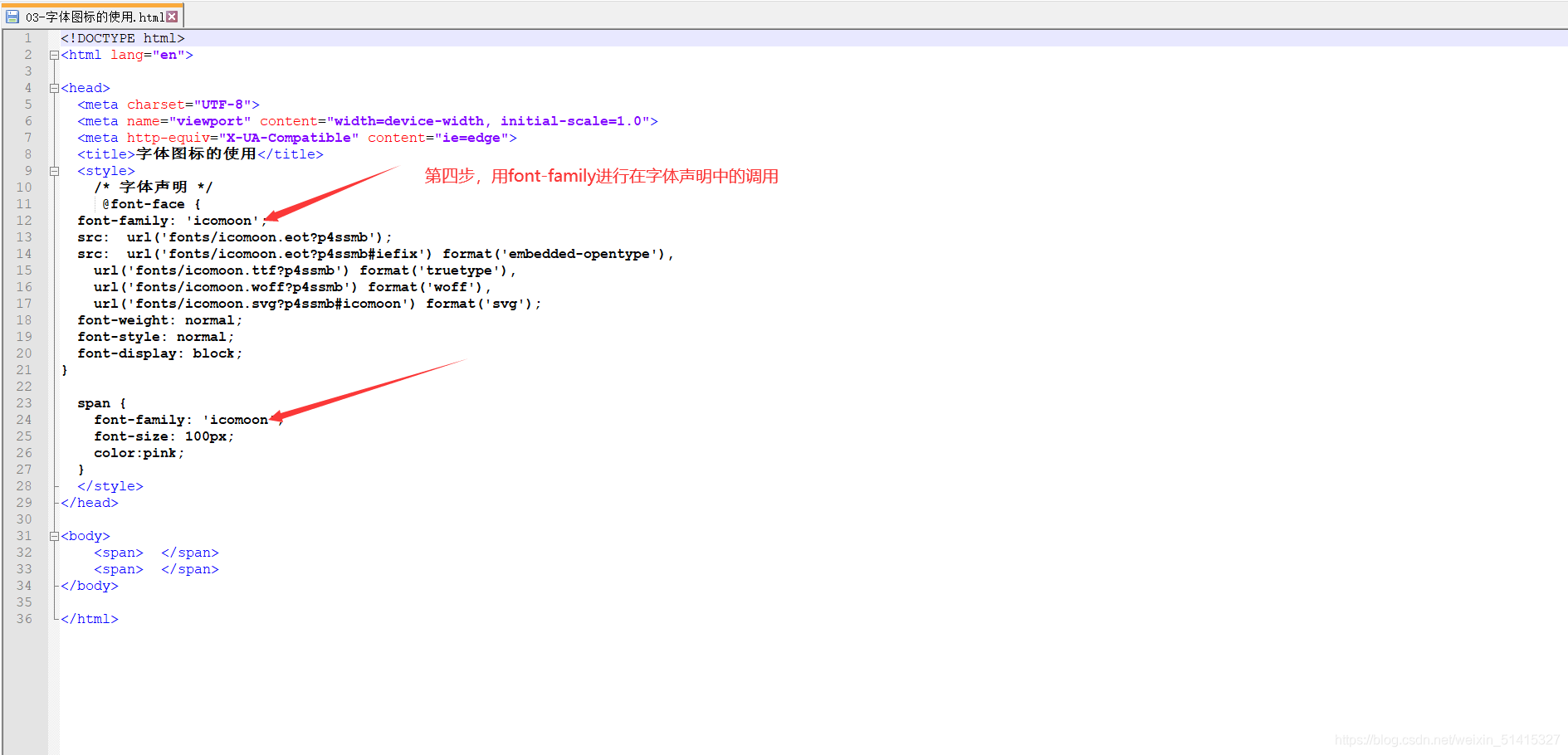This screenshot has height=755, width=1568.
Task: Click format('truetype') text
Action: tap(434, 270)
